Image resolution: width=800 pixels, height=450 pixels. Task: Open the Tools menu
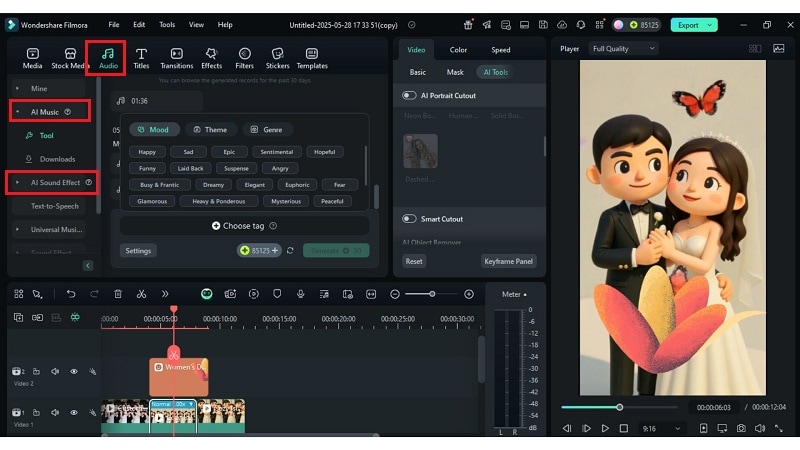[167, 24]
